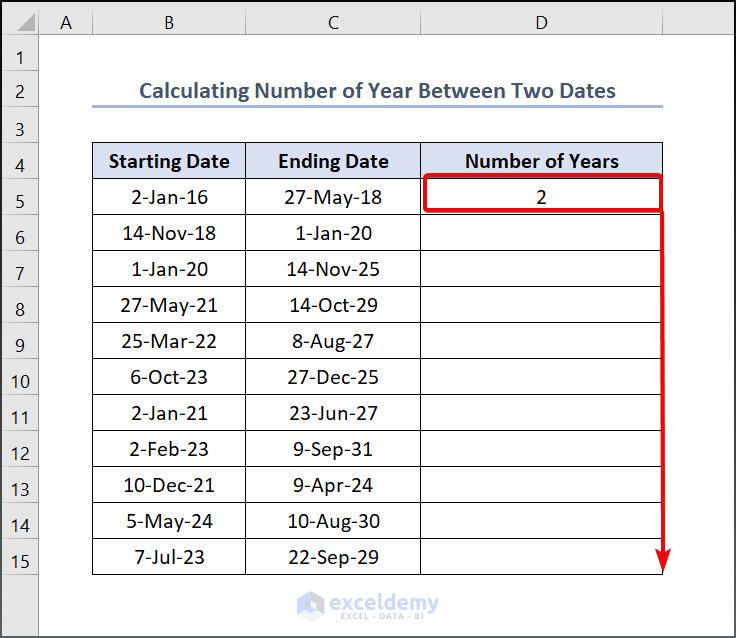Select empty Number of Years cell beside 14-Oct-29
Viewport: 736px width, 638px height.
541,305
